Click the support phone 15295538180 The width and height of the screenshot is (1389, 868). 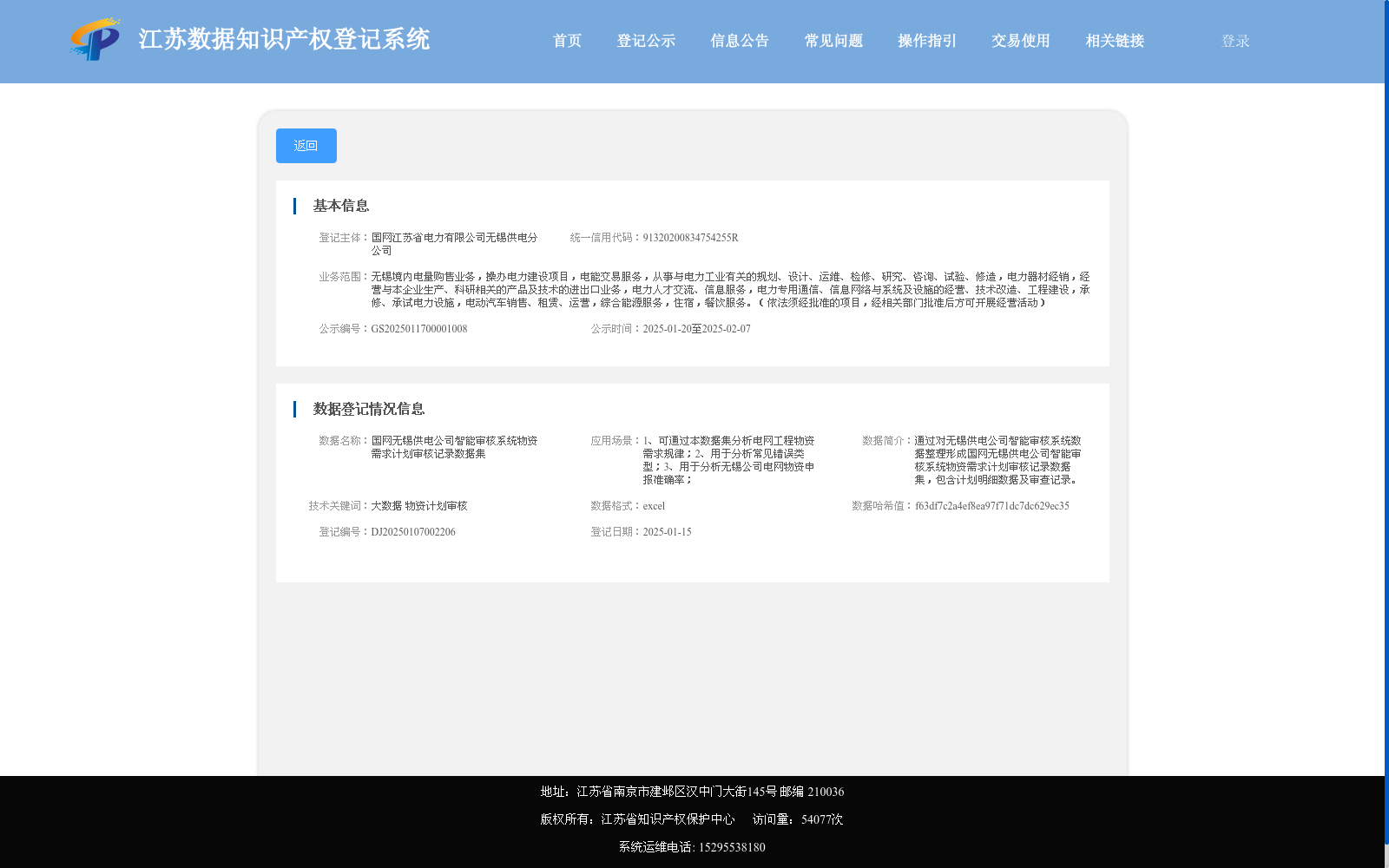click(732, 847)
